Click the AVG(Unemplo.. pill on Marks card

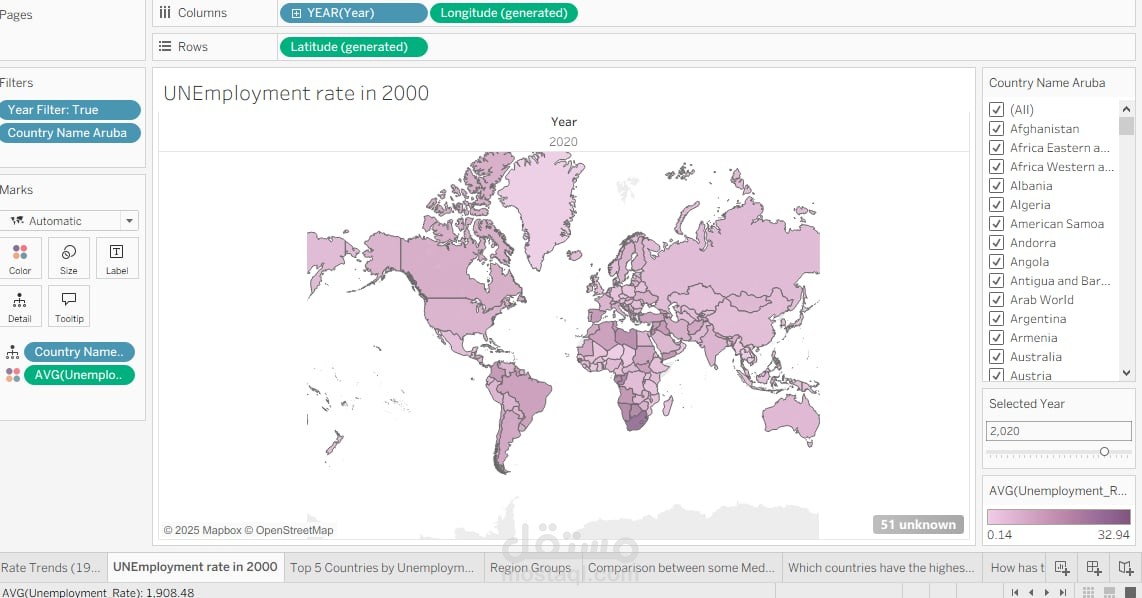click(79, 375)
